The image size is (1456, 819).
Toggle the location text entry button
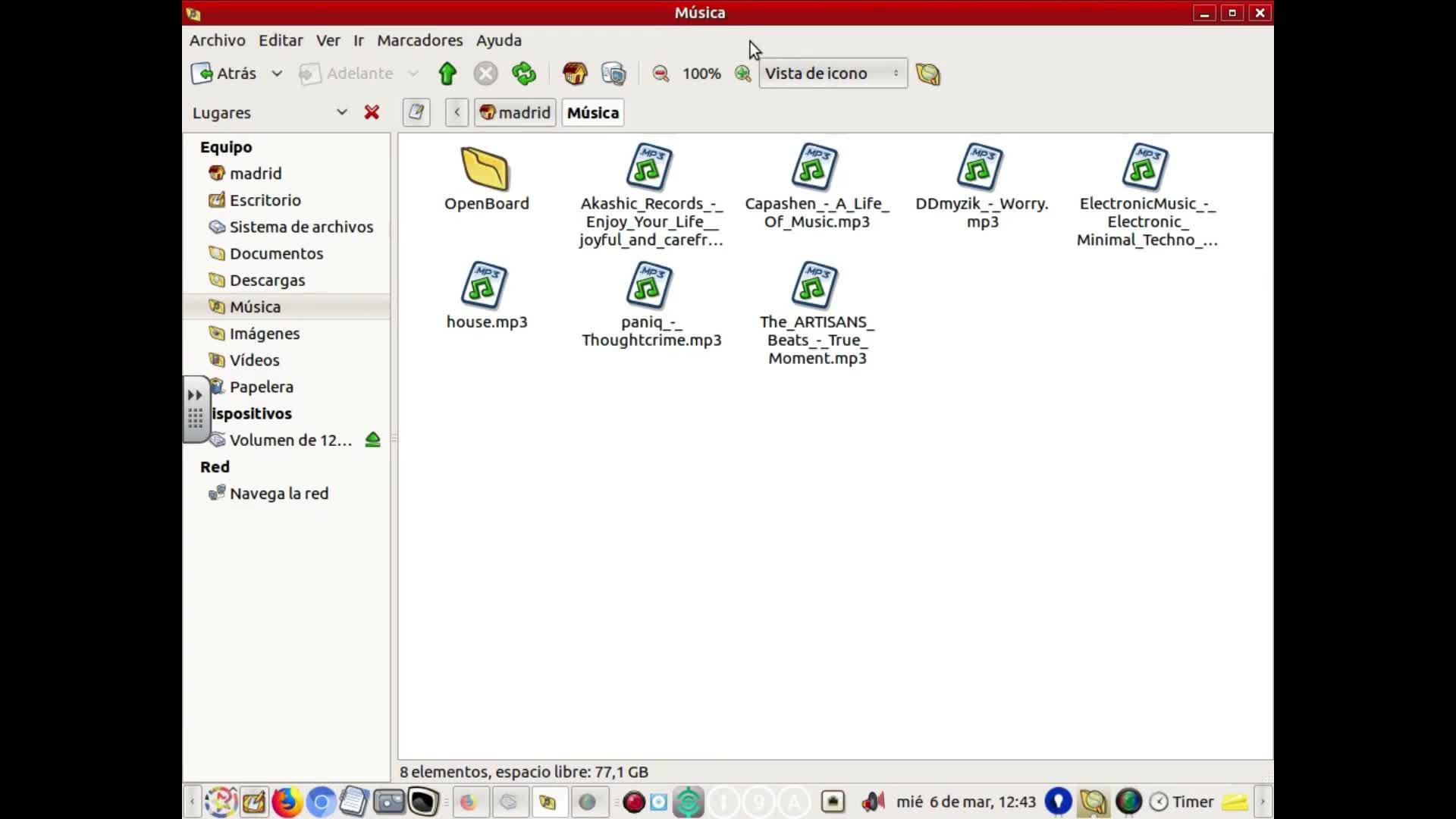[x=416, y=112]
